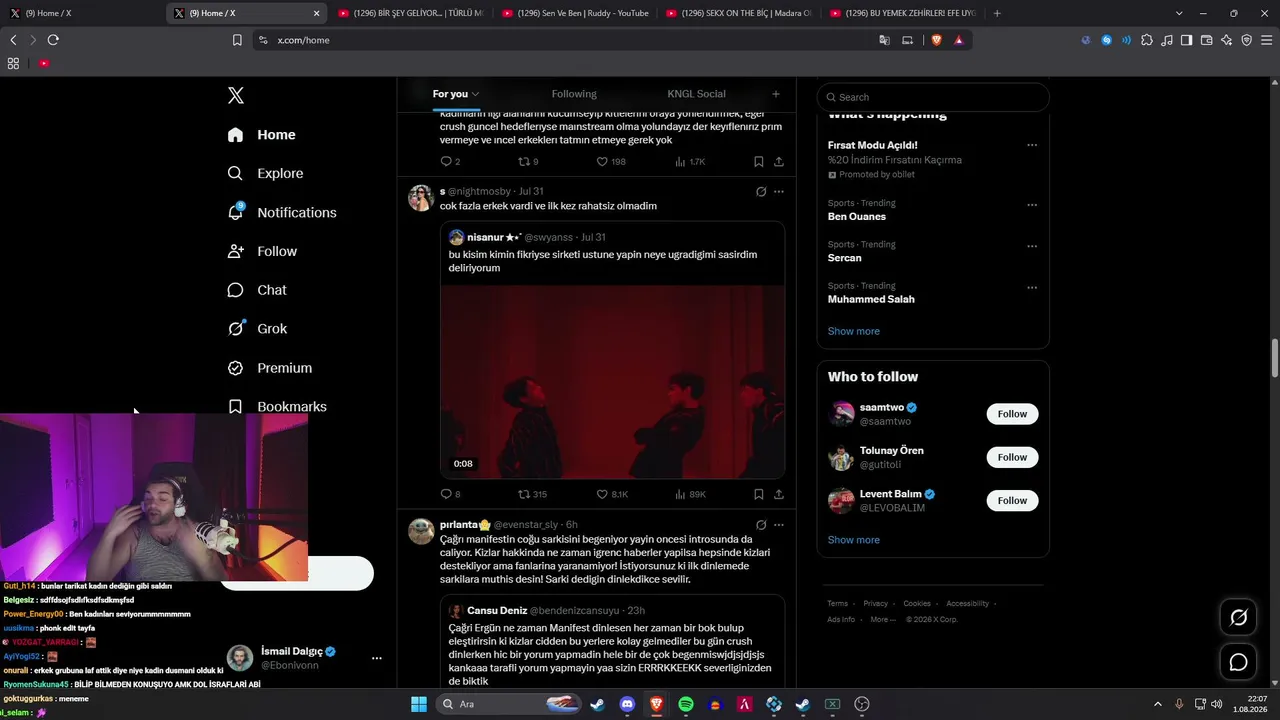Follow Levent Balım
This screenshot has width=1280, height=720.
(x=1012, y=500)
